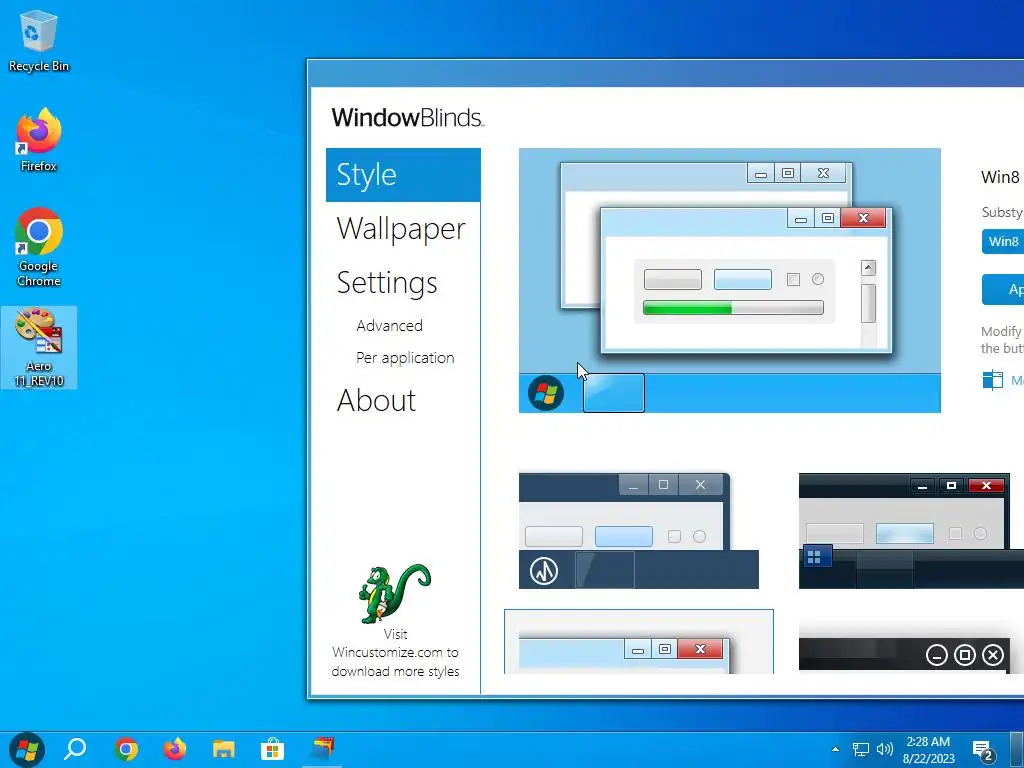This screenshot has height=768, width=1024.
Task: Open the Settings section
Action: [x=387, y=282]
